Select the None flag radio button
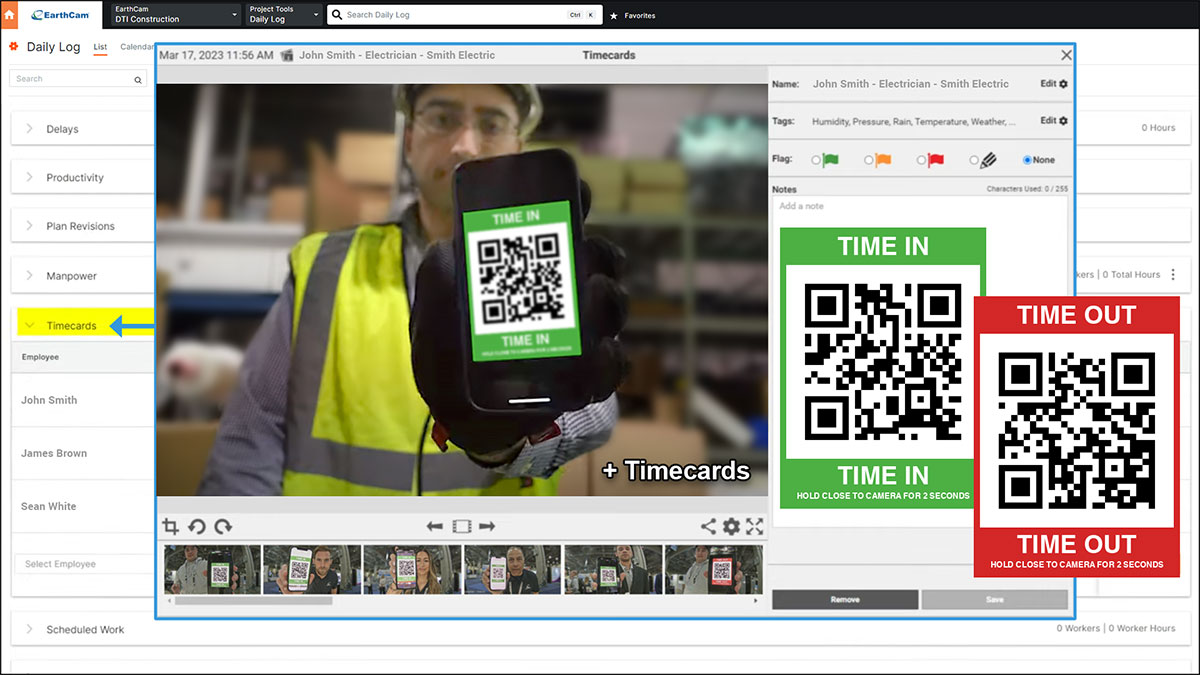 (1027, 160)
